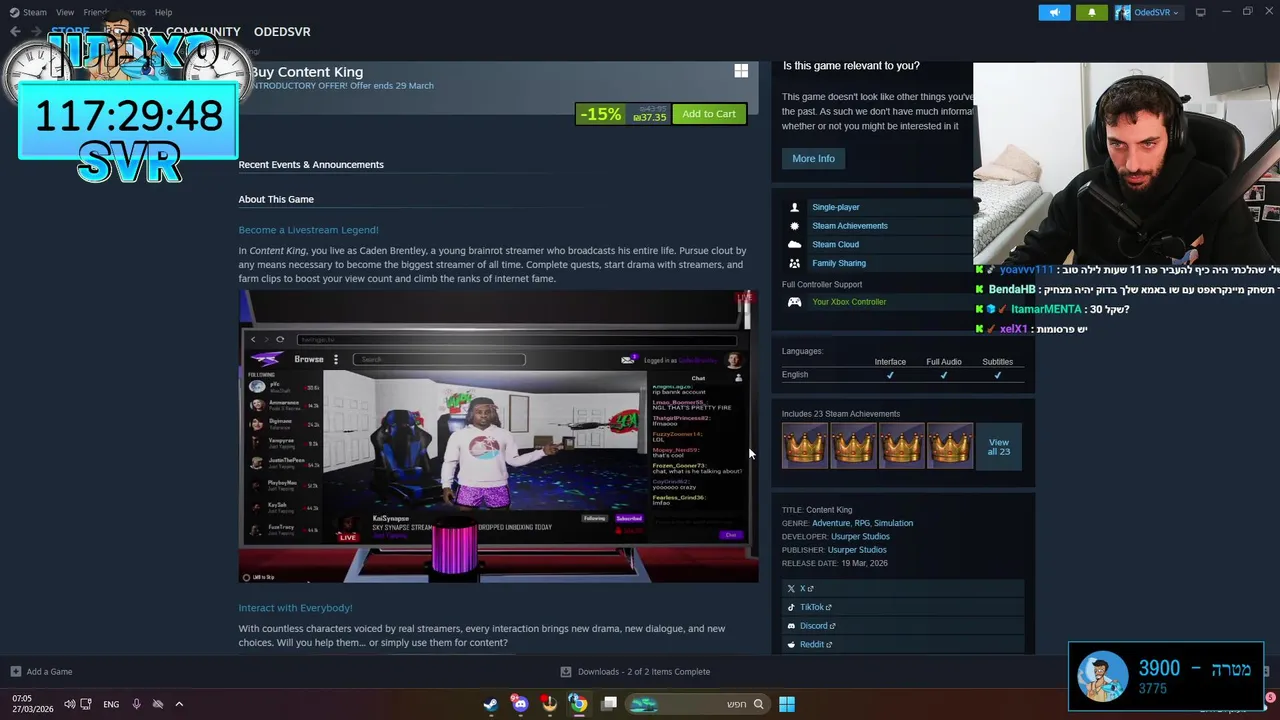Viewport: 1280px width, 720px height.
Task: Click the megaphone announcements button
Action: click(x=1054, y=12)
